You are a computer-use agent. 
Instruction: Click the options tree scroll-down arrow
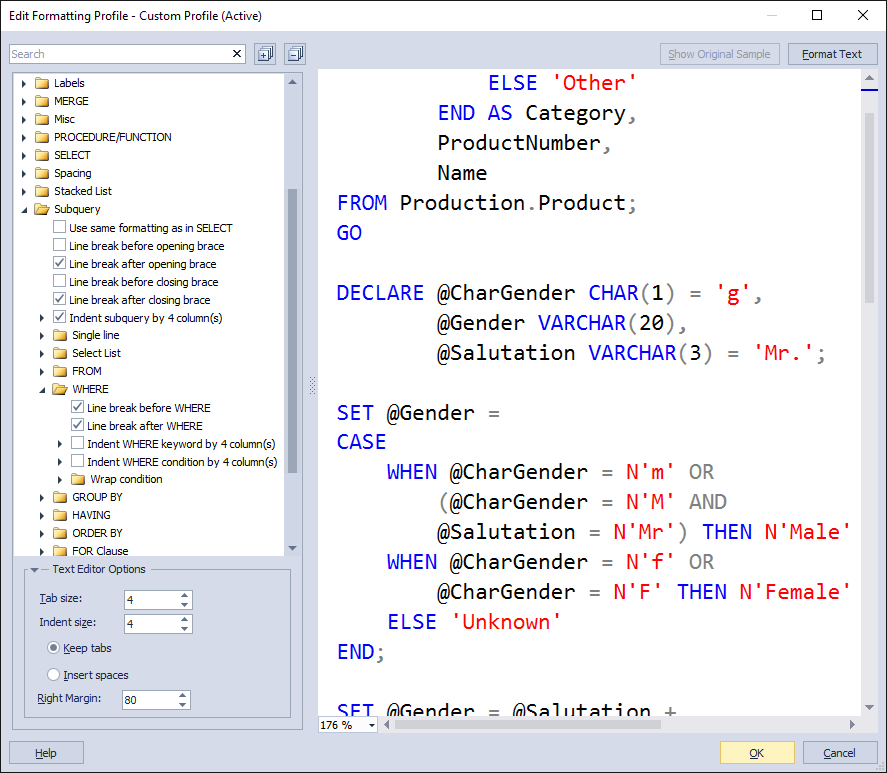[x=292, y=548]
